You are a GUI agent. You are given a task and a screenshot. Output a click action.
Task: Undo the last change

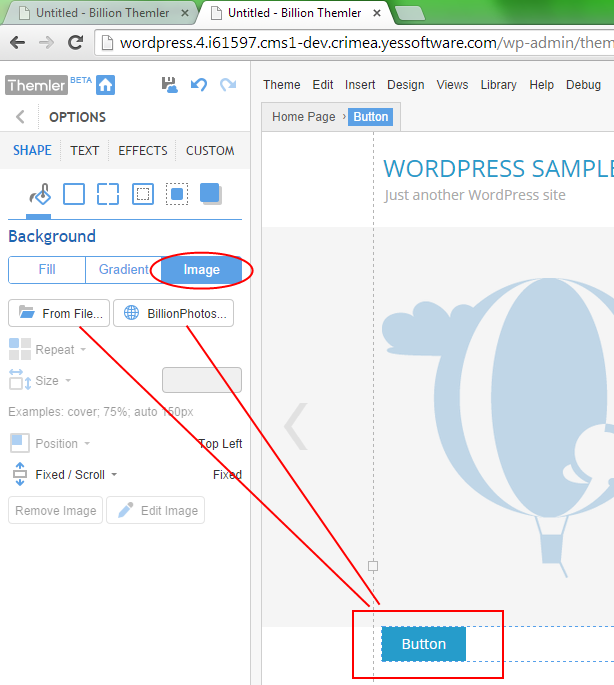click(x=198, y=85)
